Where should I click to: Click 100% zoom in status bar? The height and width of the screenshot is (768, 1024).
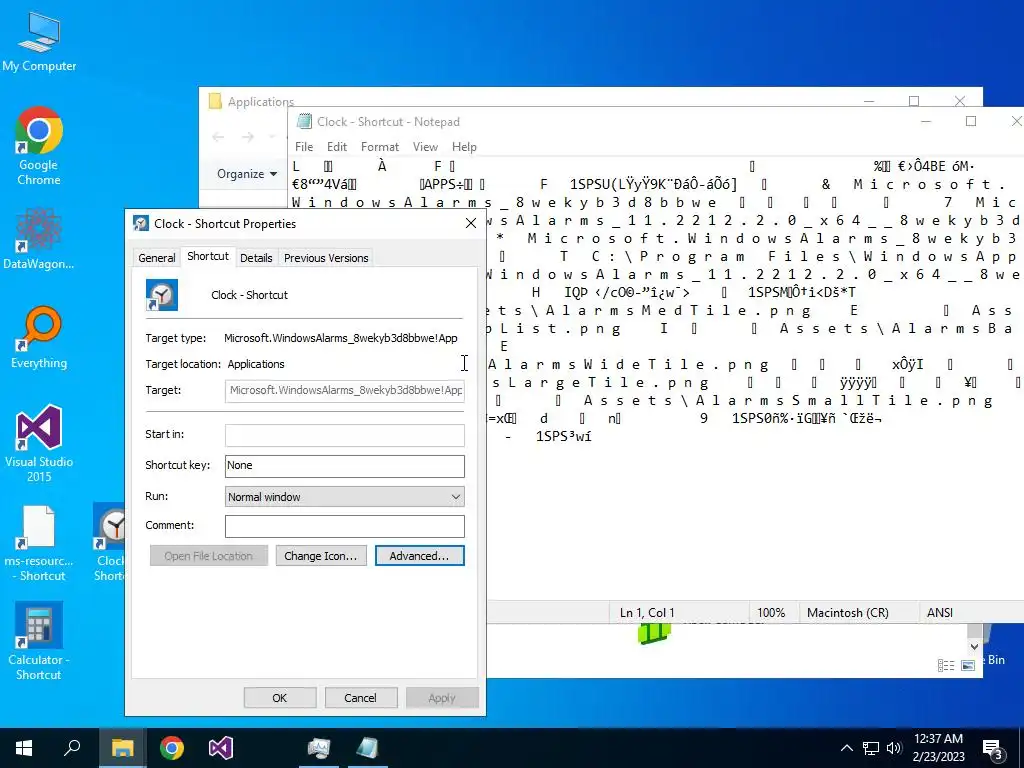(x=771, y=613)
